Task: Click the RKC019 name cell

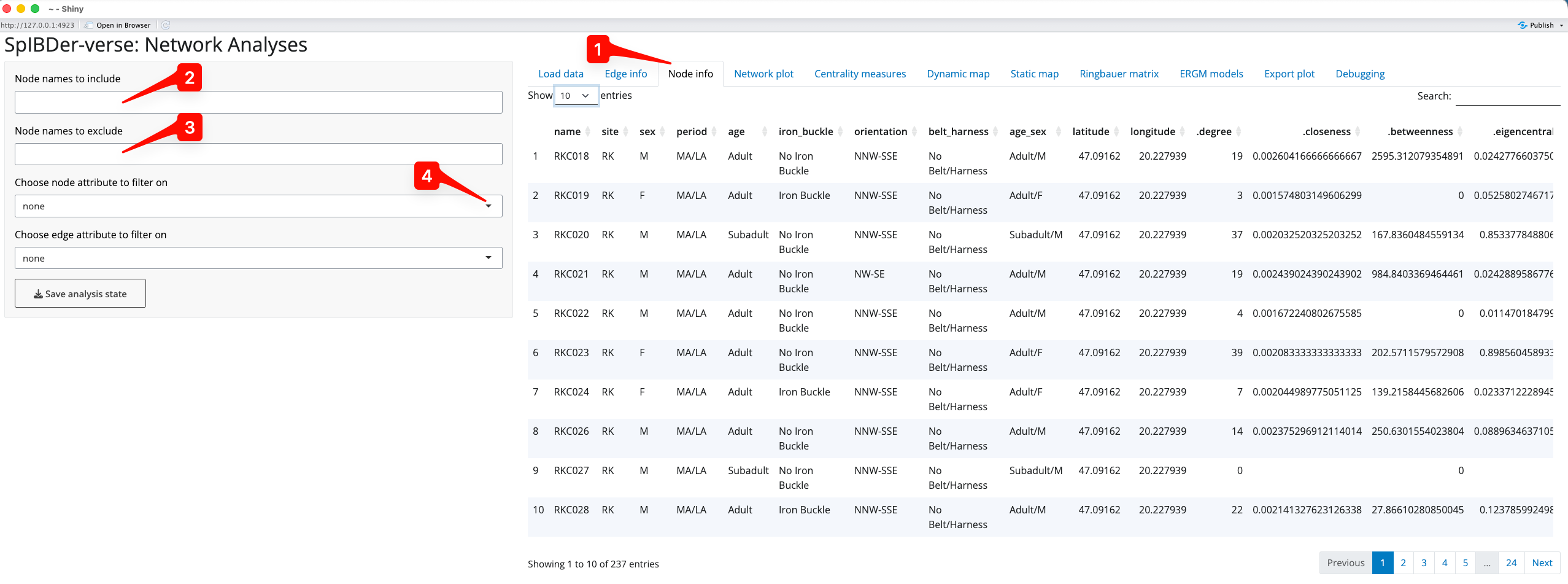Action: pyautogui.click(x=571, y=195)
